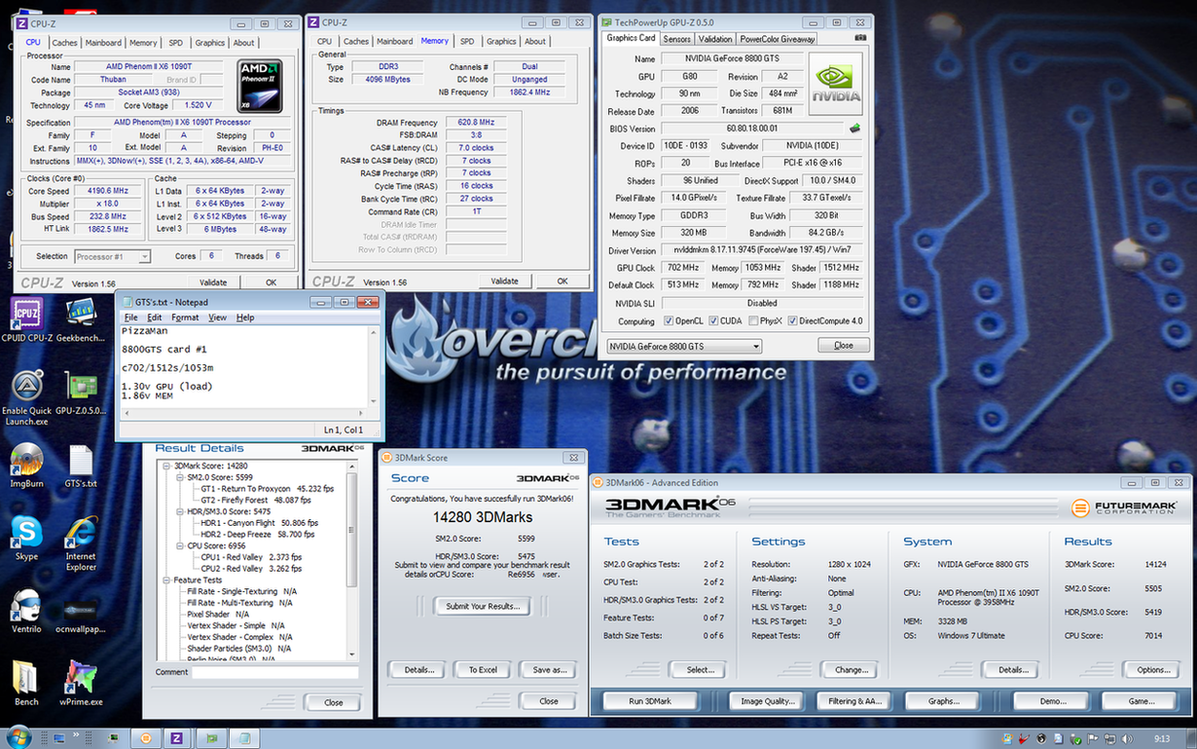Open the Action Center flag tray icon
The width and height of the screenshot is (1197, 749).
pos(1092,738)
